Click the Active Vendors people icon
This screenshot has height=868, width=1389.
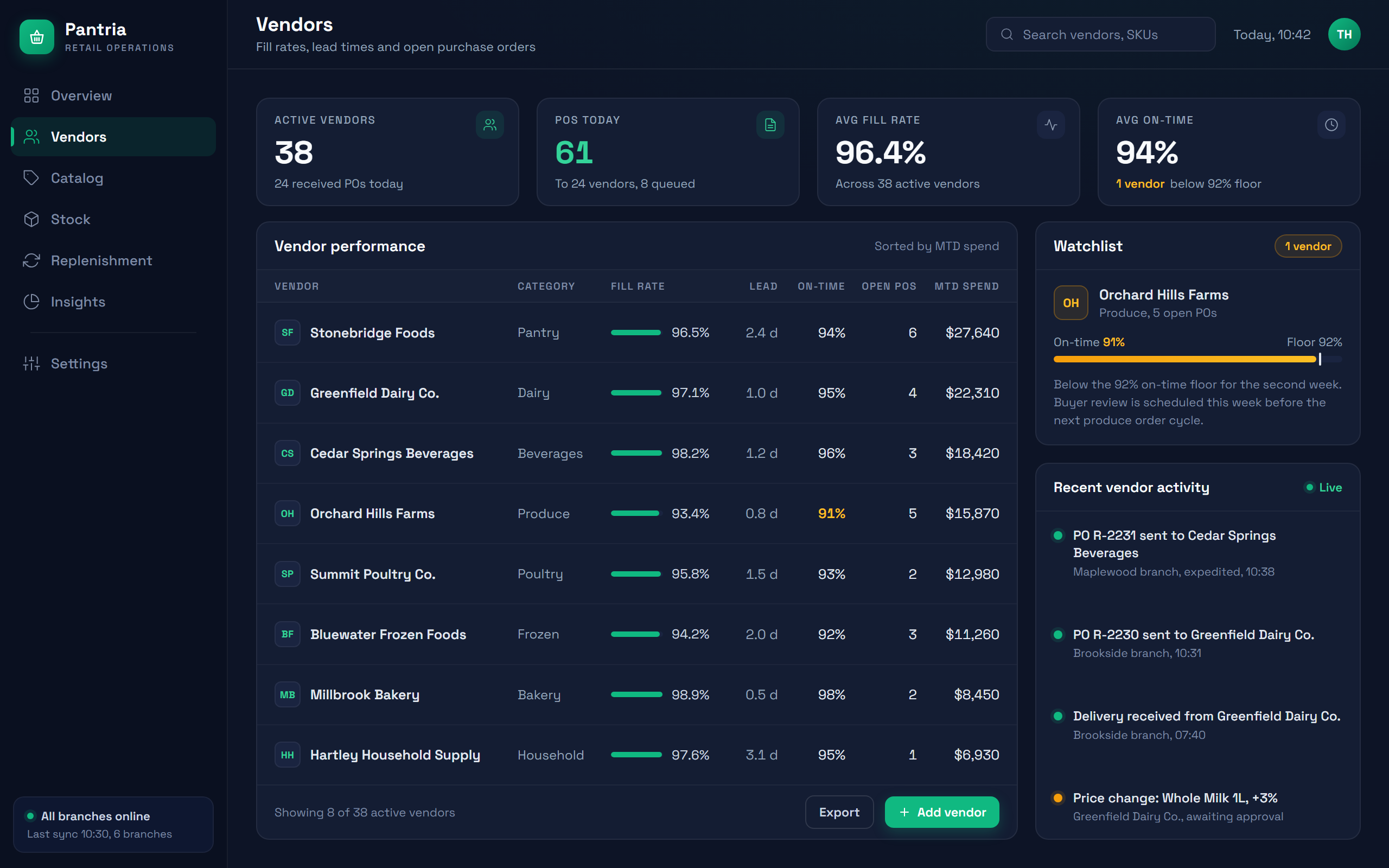489,125
